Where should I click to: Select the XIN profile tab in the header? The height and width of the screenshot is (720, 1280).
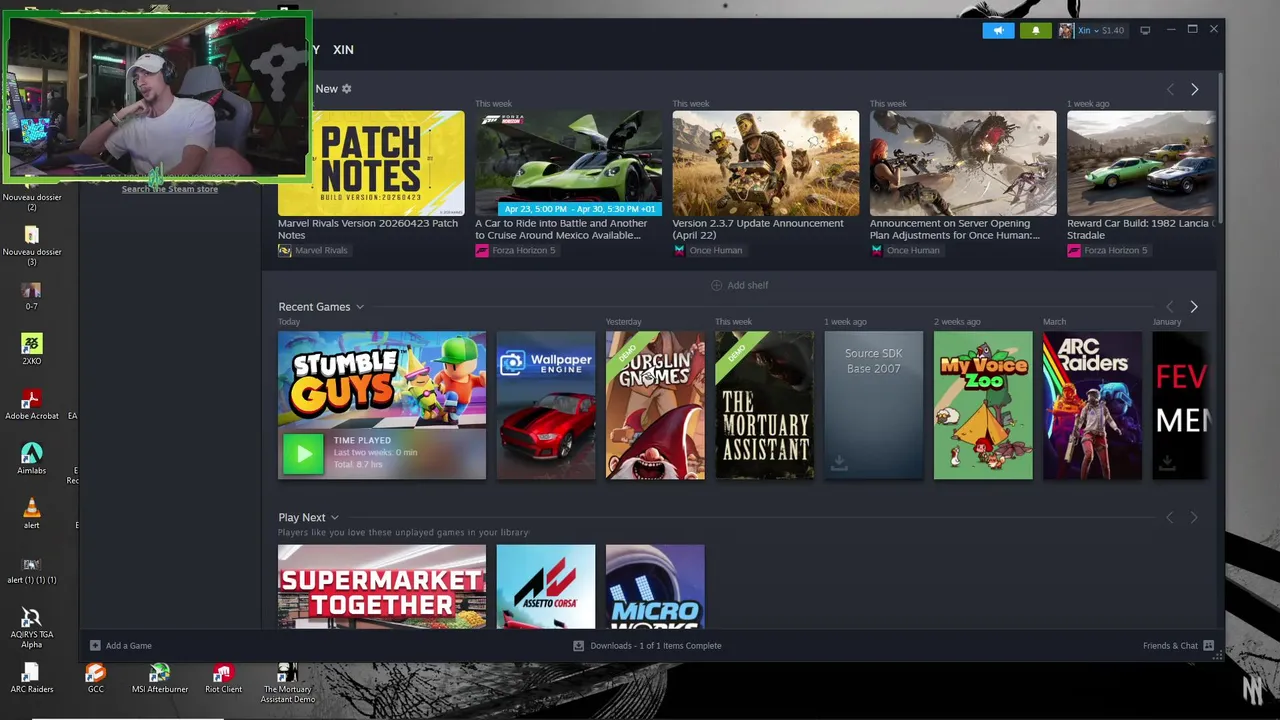(343, 49)
